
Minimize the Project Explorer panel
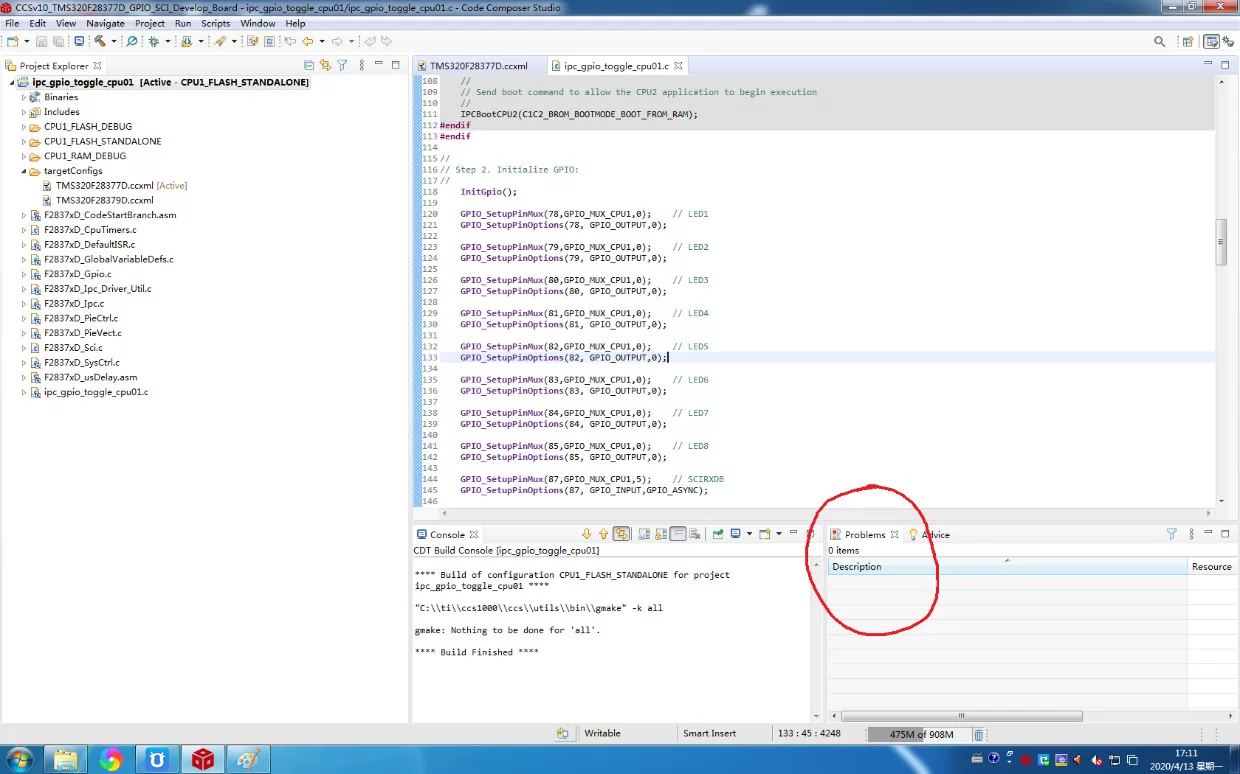[378, 64]
